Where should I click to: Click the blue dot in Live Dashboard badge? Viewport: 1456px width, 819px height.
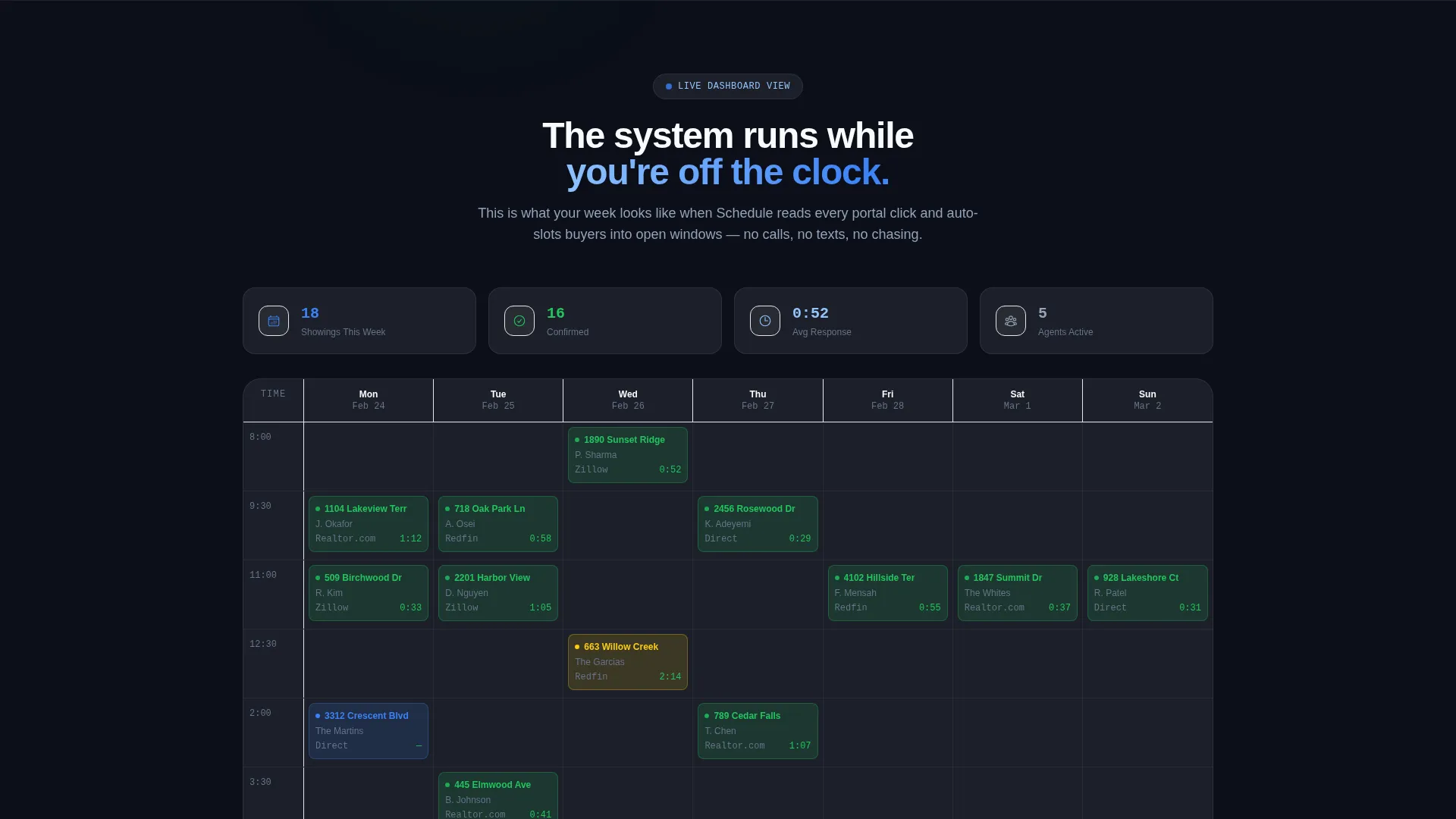pos(669,86)
